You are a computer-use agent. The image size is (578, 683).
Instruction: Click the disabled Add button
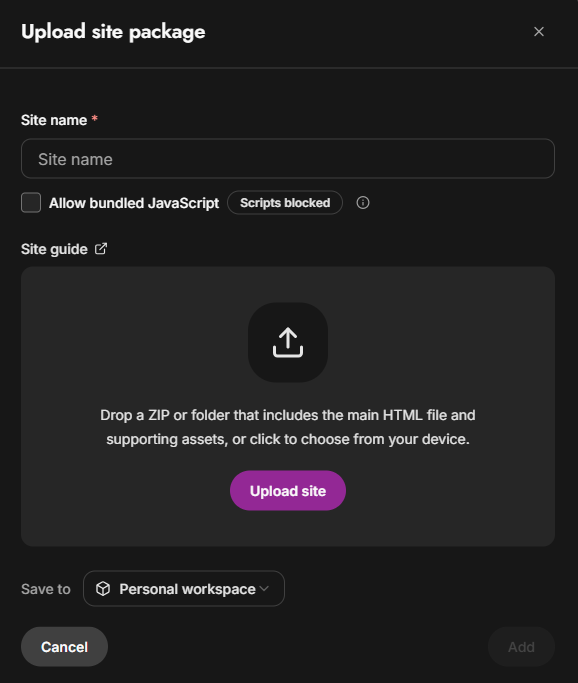(x=521, y=647)
